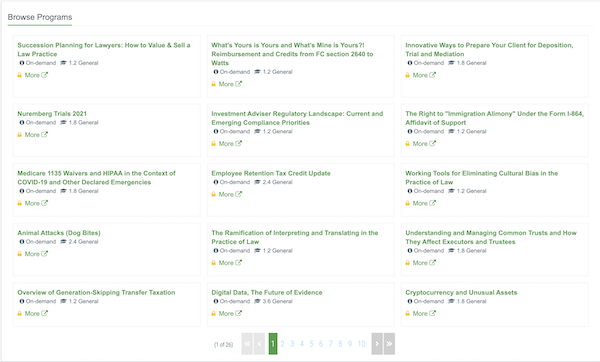Click More external-link icon under Cryptocurrency

click(432, 313)
